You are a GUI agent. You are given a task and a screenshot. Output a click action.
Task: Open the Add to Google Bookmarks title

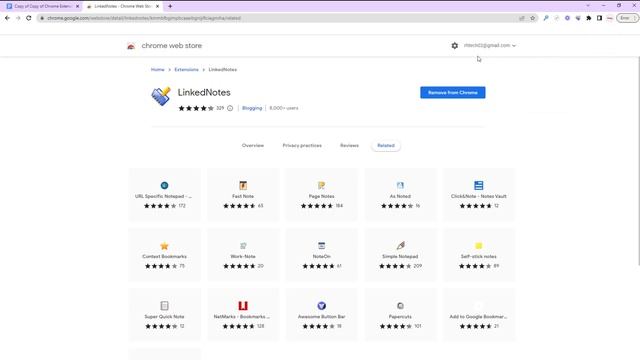[x=478, y=317]
